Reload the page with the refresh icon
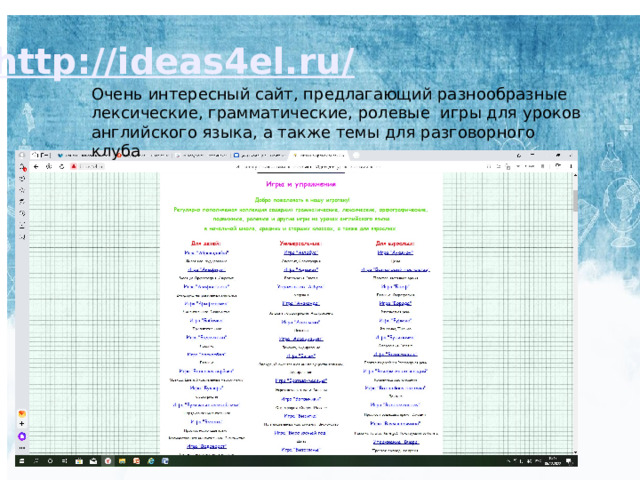 [x=62, y=167]
